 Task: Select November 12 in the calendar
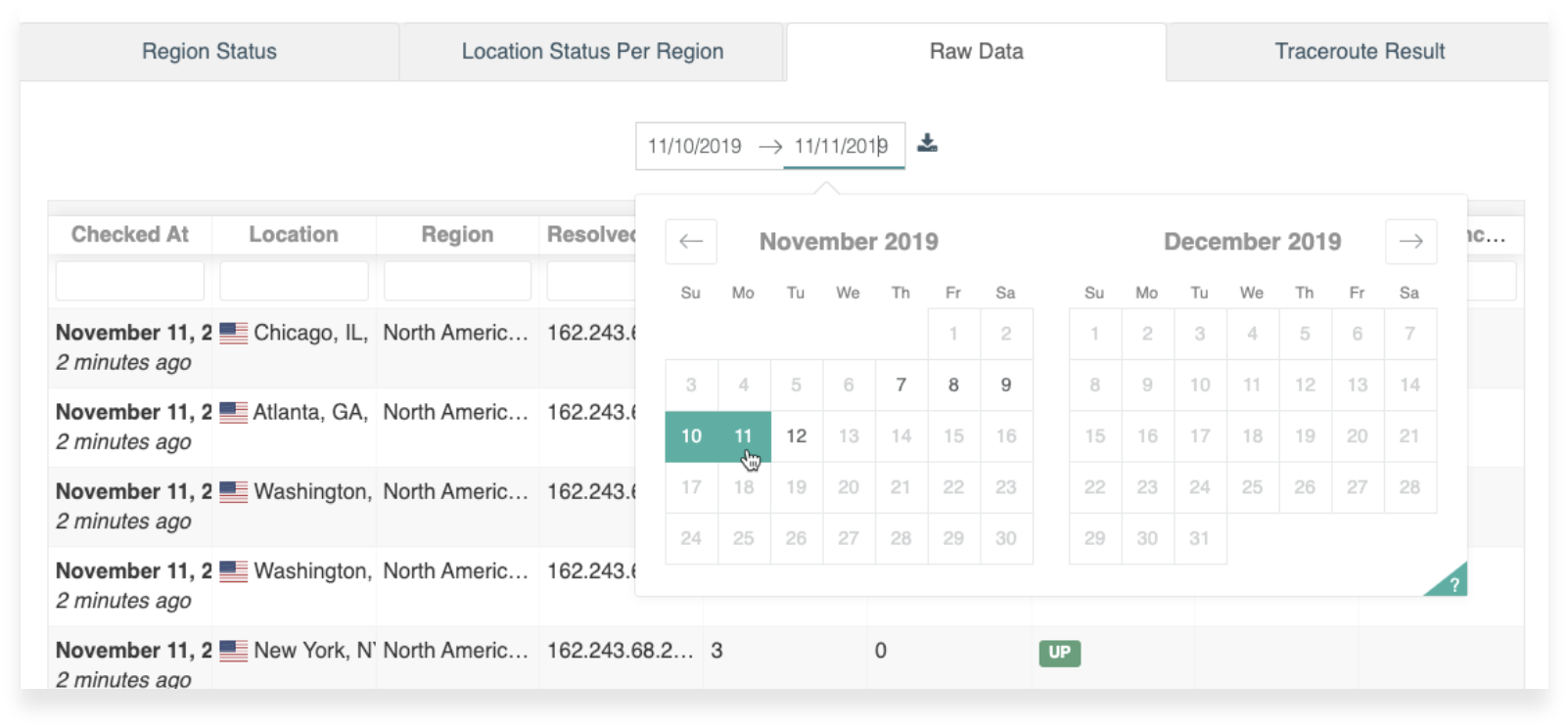pos(797,436)
